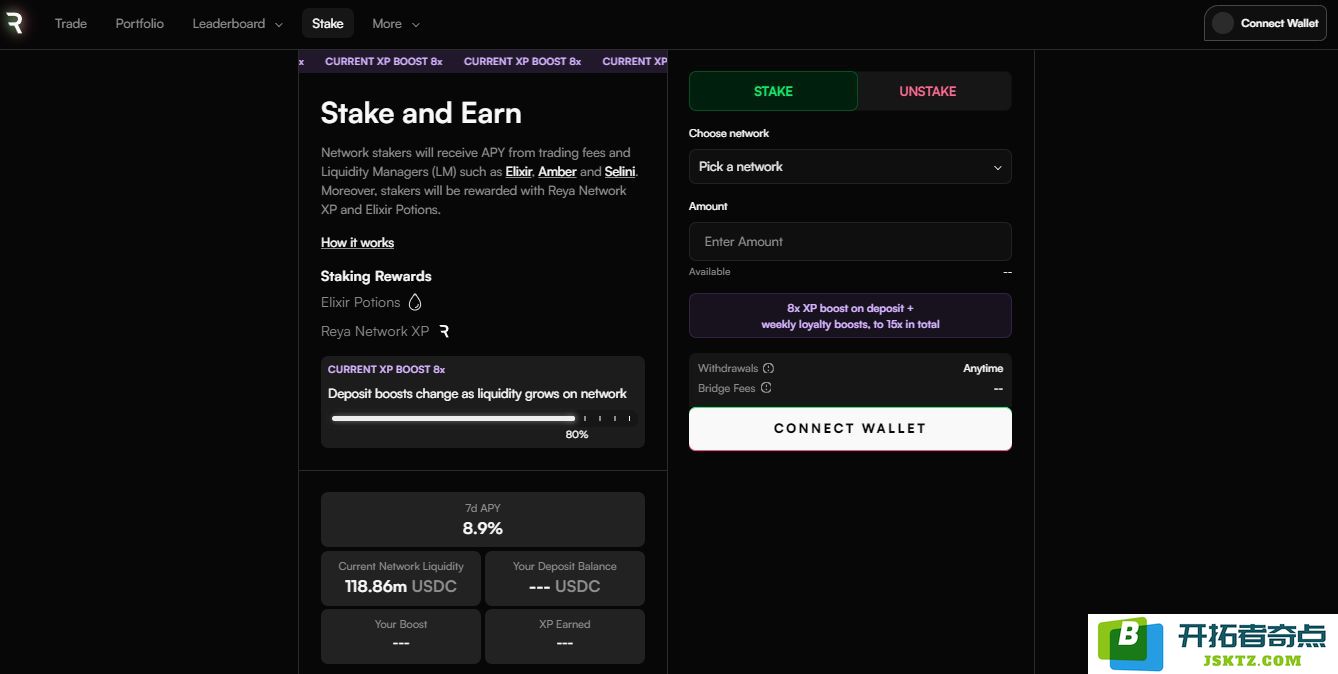Open the More dropdown menu
The image size is (1338, 674).
396,23
